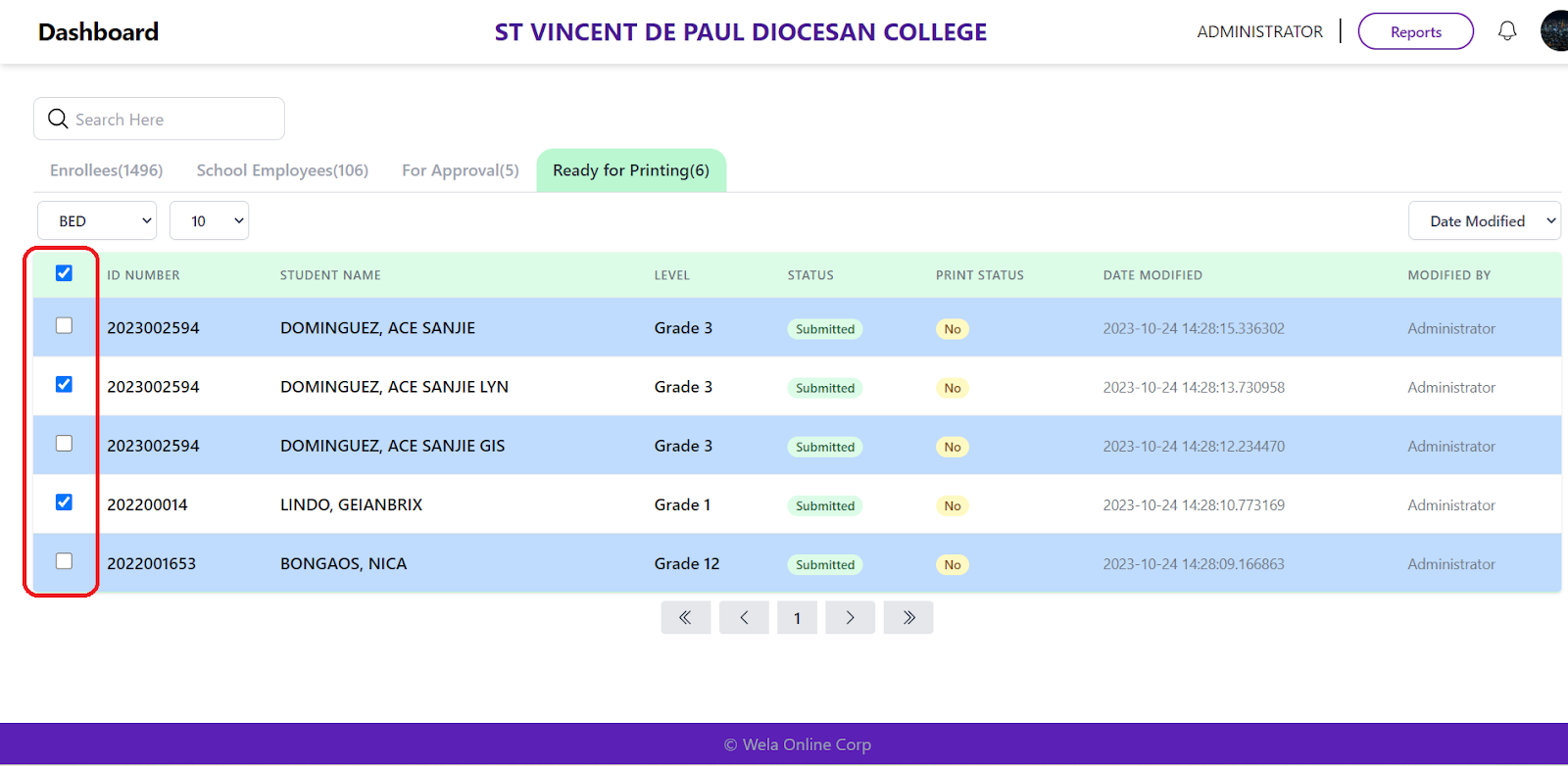Click the No print badge for LINDO, GEIANBRIX
The width and height of the screenshot is (1568, 766).
[x=953, y=505]
